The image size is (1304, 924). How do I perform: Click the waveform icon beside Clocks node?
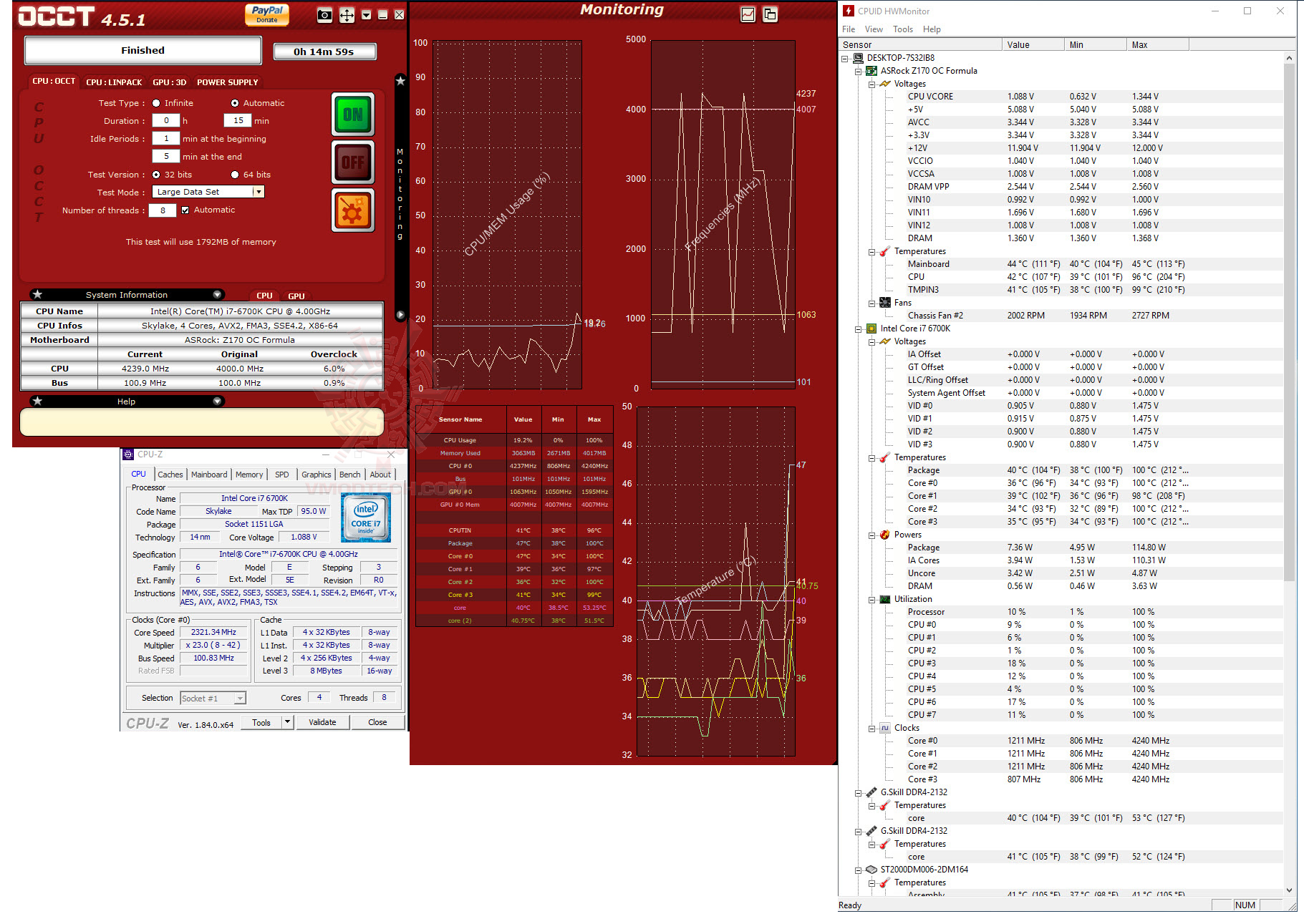tap(885, 728)
